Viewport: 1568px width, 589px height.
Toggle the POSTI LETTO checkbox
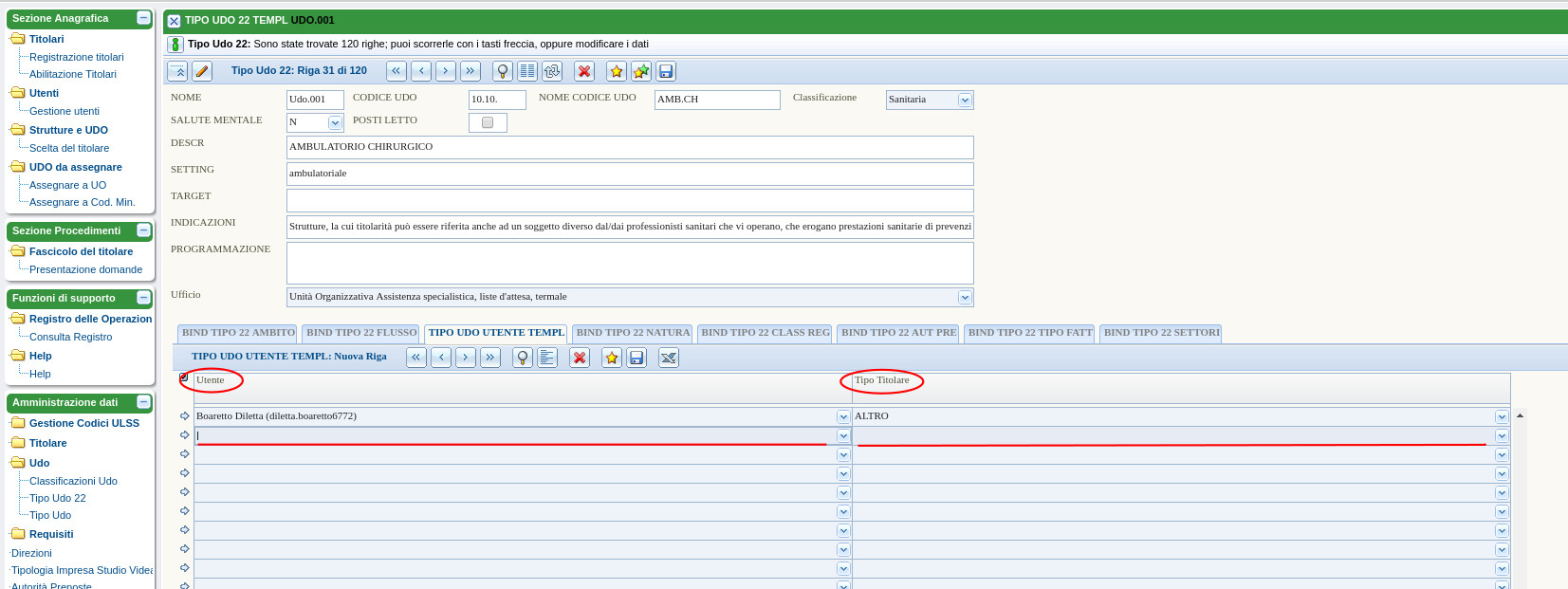(488, 122)
